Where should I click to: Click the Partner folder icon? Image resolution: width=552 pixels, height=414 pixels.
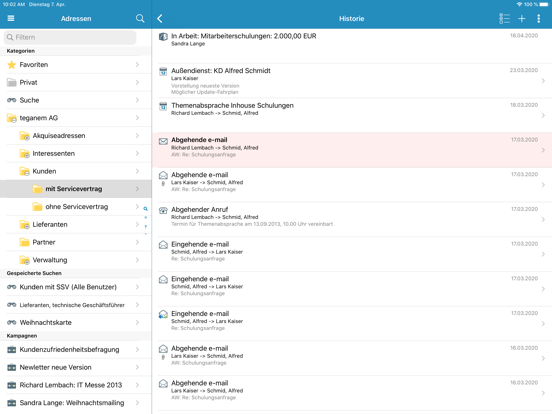point(24,242)
